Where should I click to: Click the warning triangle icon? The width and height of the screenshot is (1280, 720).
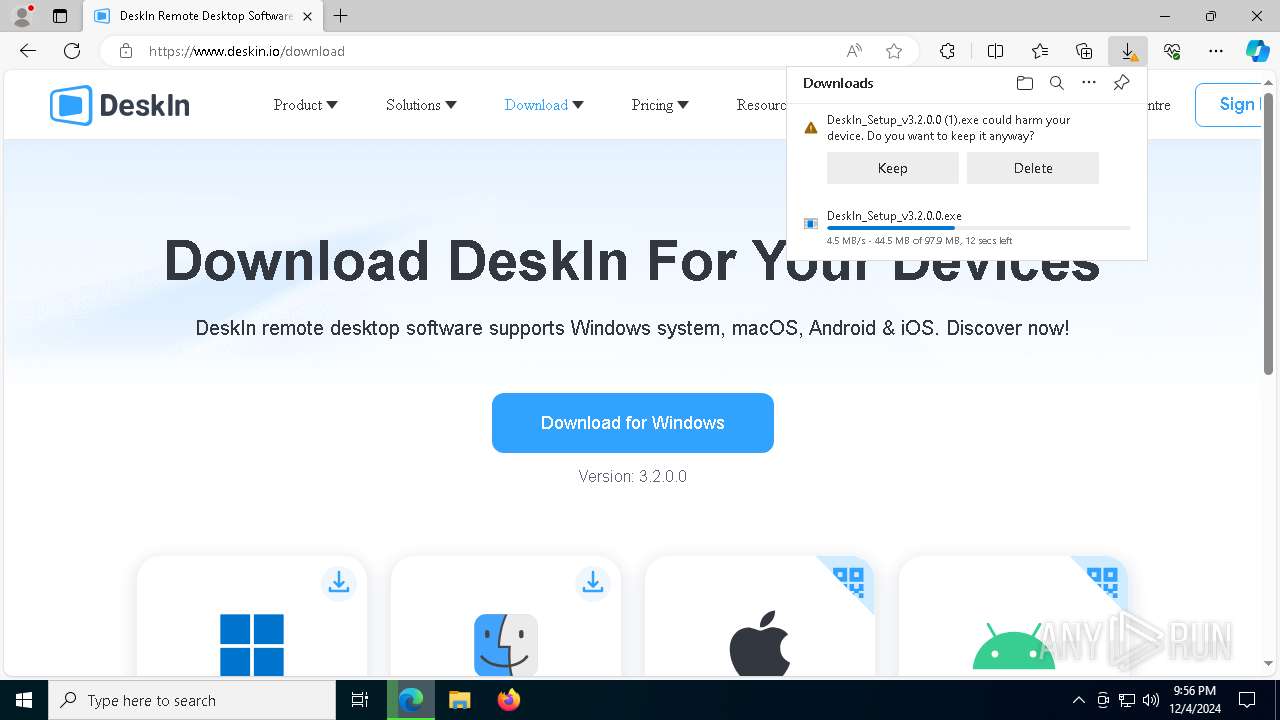811,128
